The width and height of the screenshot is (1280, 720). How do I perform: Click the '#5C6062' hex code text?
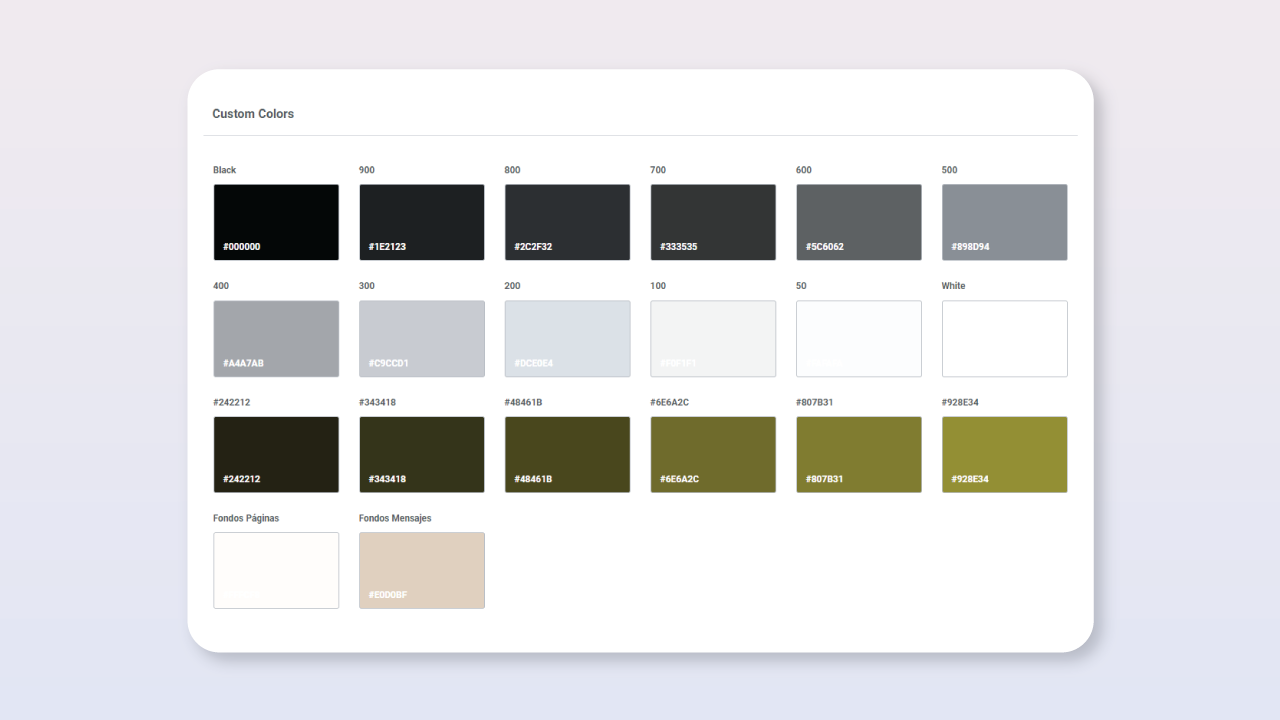coord(825,247)
